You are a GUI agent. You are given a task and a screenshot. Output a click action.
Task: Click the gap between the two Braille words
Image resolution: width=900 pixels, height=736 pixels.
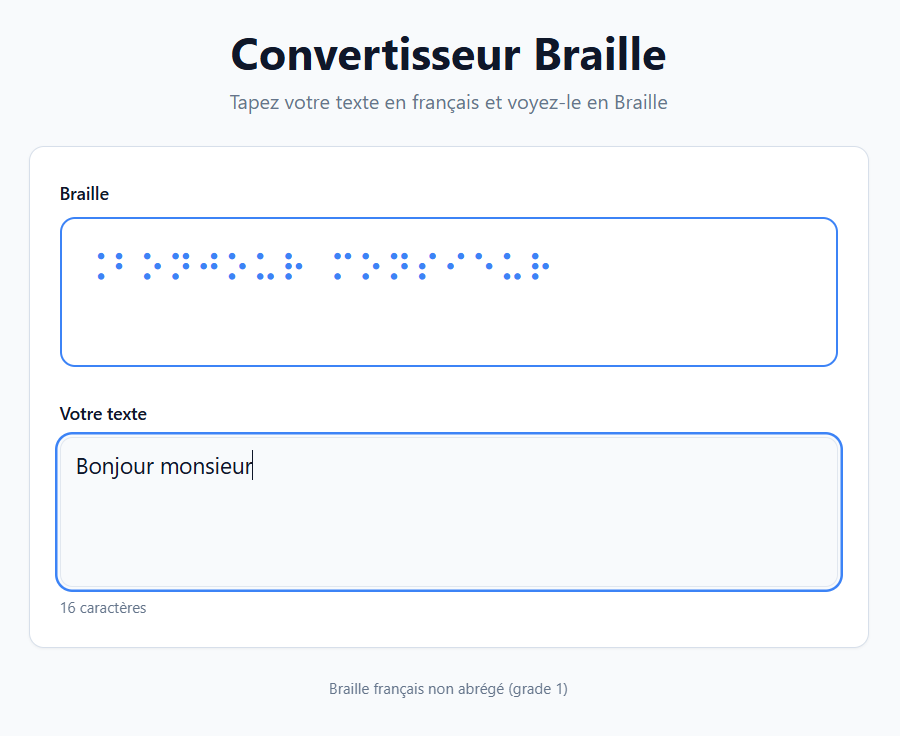point(320,265)
